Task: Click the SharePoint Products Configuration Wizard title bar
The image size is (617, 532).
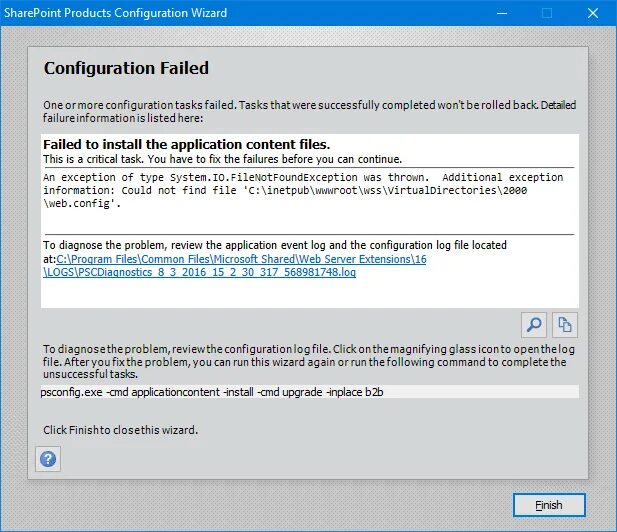Action: click(x=115, y=13)
